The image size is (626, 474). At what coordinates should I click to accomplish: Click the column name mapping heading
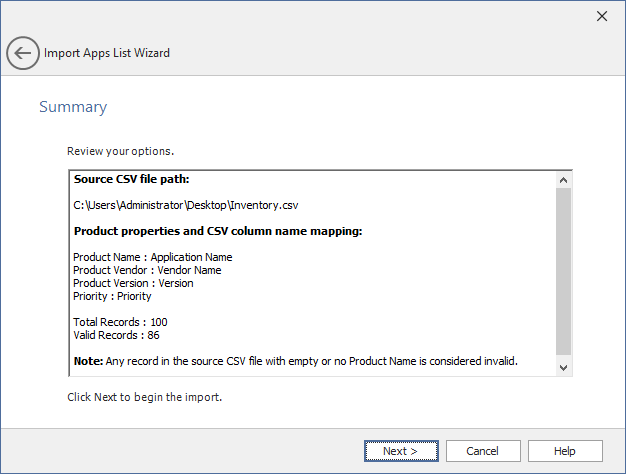coord(217,231)
